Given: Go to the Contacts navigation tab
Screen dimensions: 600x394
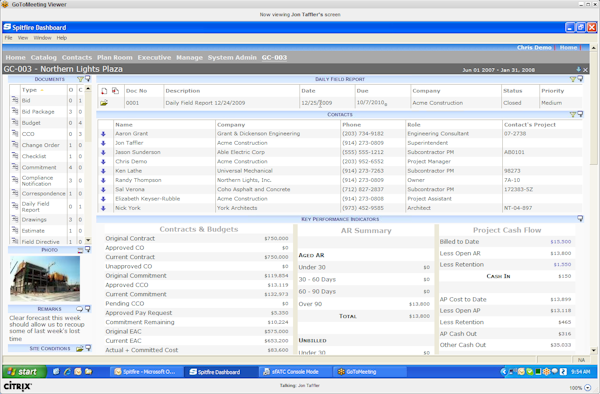Looking at the screenshot, I should pos(77,57).
